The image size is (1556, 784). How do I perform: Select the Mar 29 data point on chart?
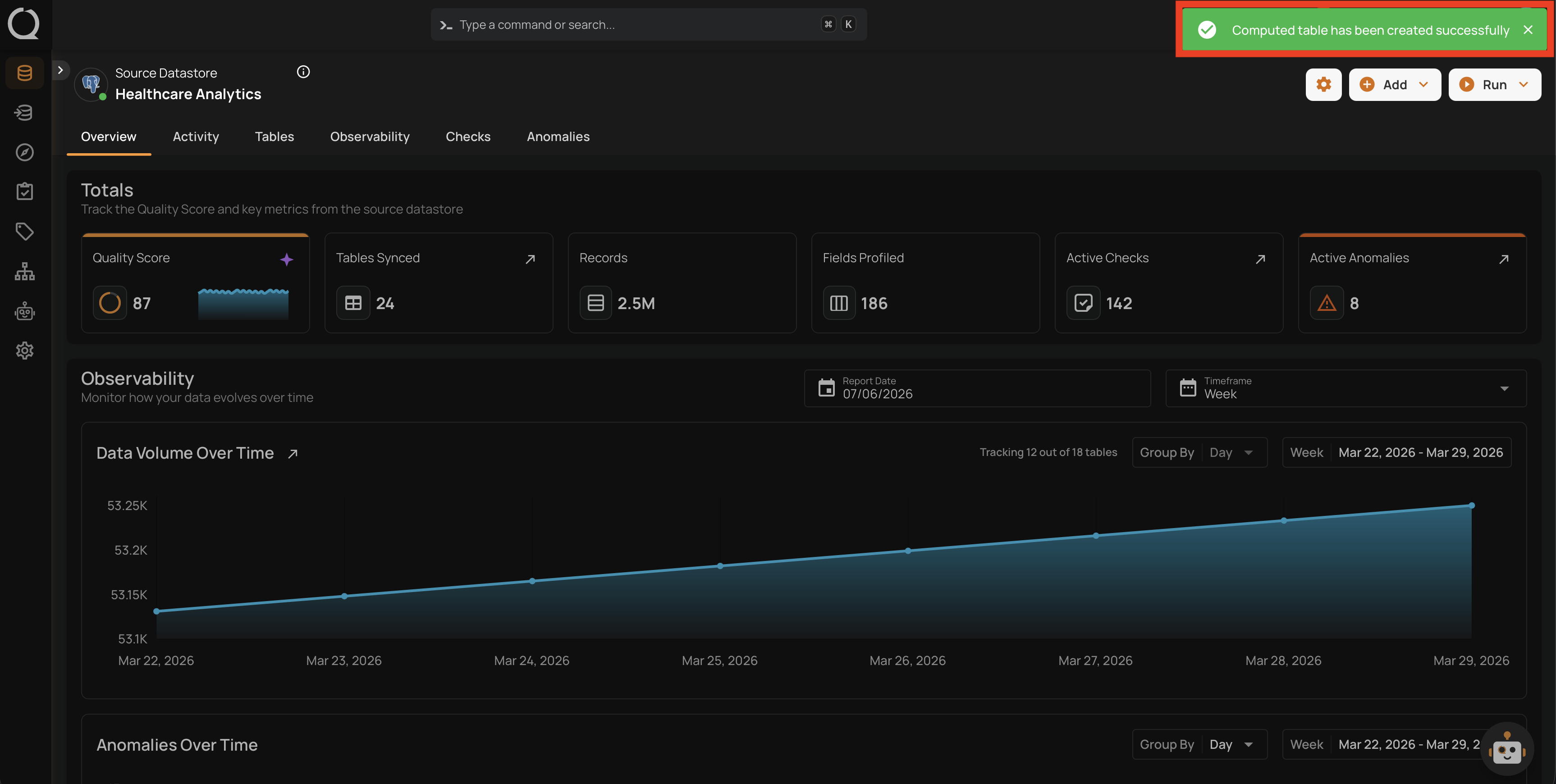pyautogui.click(x=1471, y=506)
